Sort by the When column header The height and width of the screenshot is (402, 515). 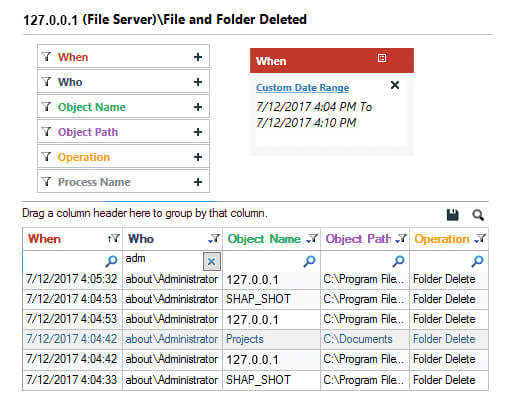pyautogui.click(x=44, y=239)
